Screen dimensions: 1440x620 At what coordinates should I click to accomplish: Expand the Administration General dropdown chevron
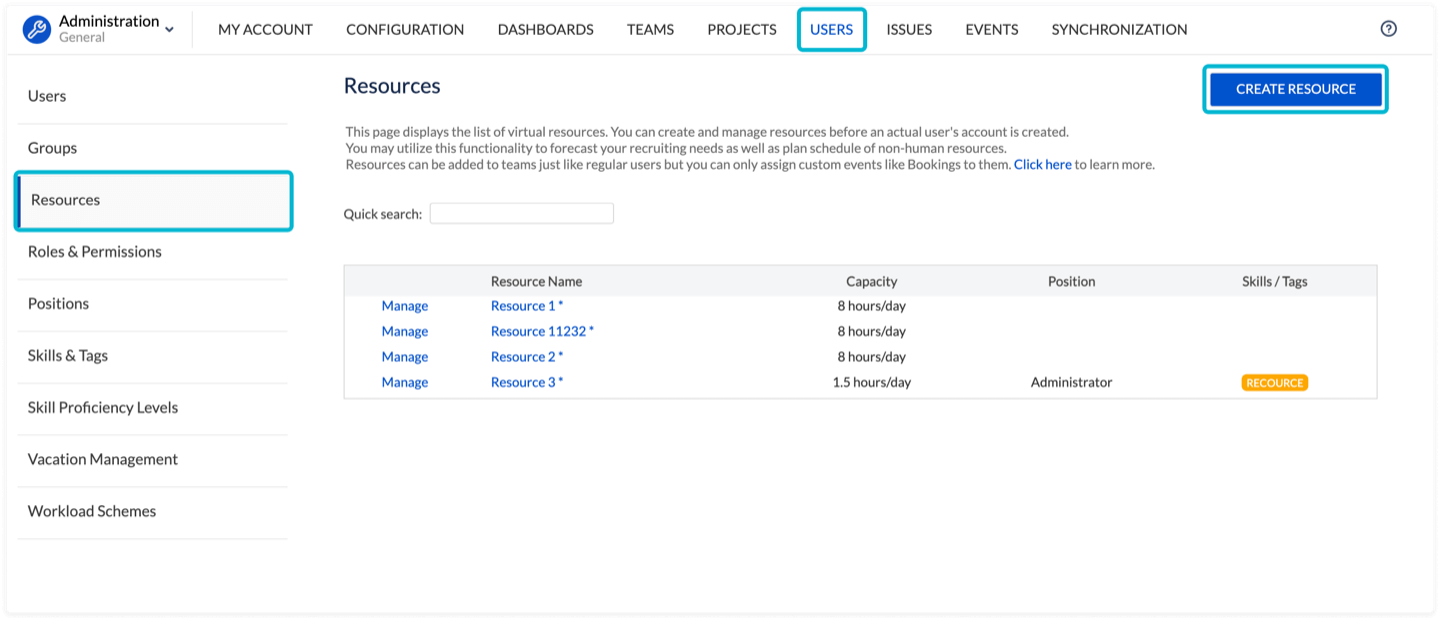[x=169, y=30]
